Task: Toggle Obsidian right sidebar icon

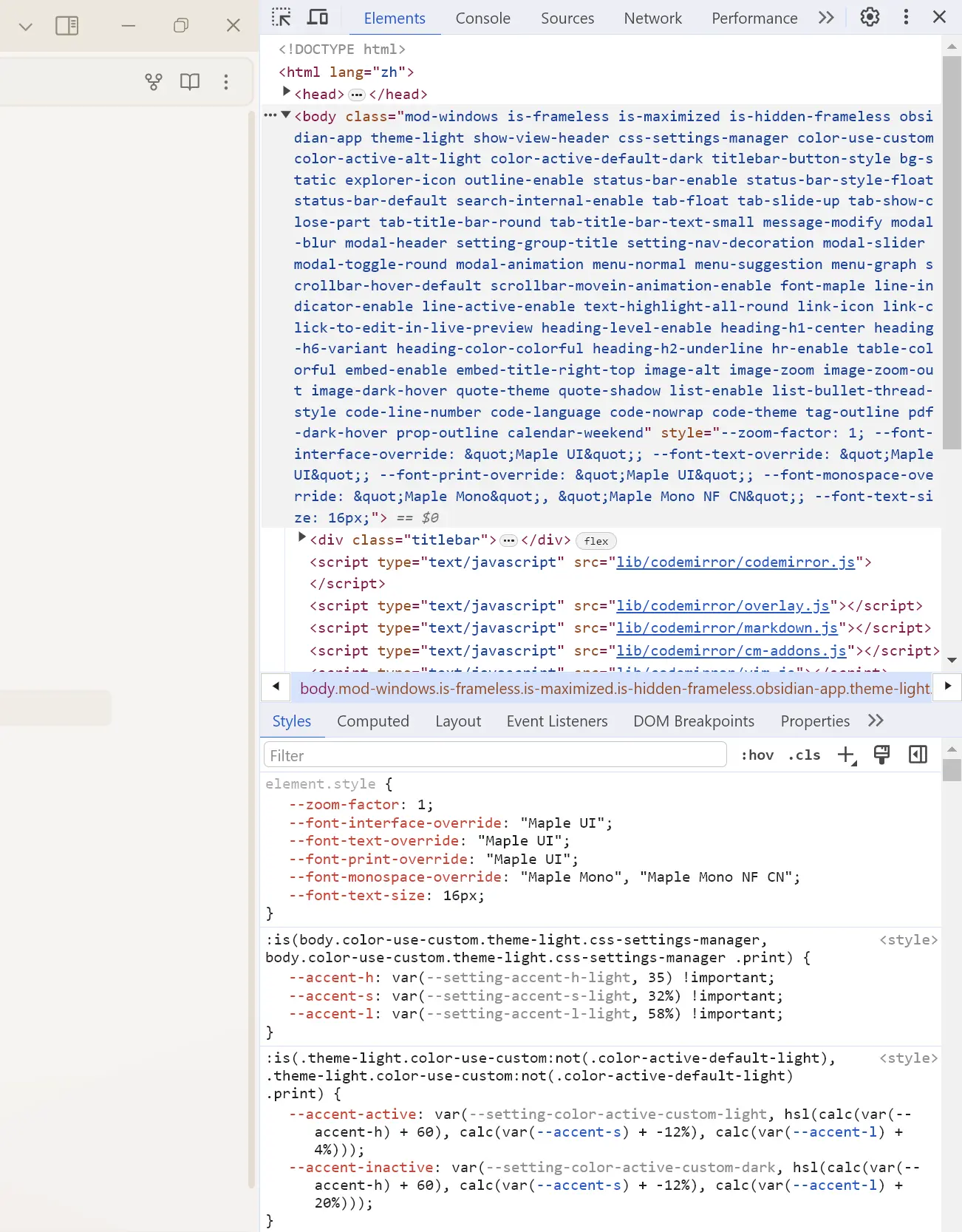Action: tap(67, 26)
